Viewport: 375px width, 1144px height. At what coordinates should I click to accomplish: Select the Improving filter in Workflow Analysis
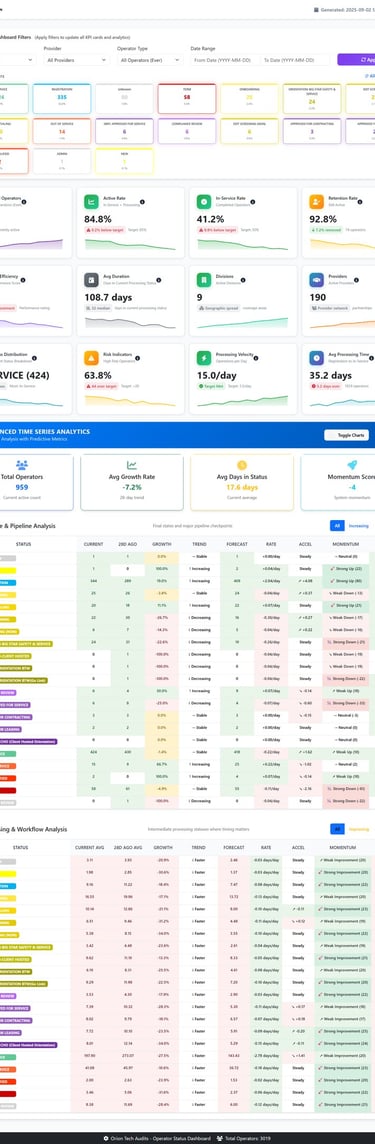point(358,829)
